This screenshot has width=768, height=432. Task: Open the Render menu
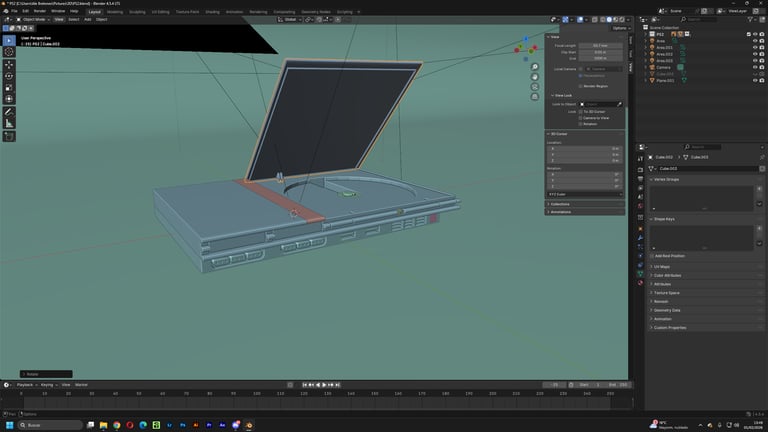(40, 11)
